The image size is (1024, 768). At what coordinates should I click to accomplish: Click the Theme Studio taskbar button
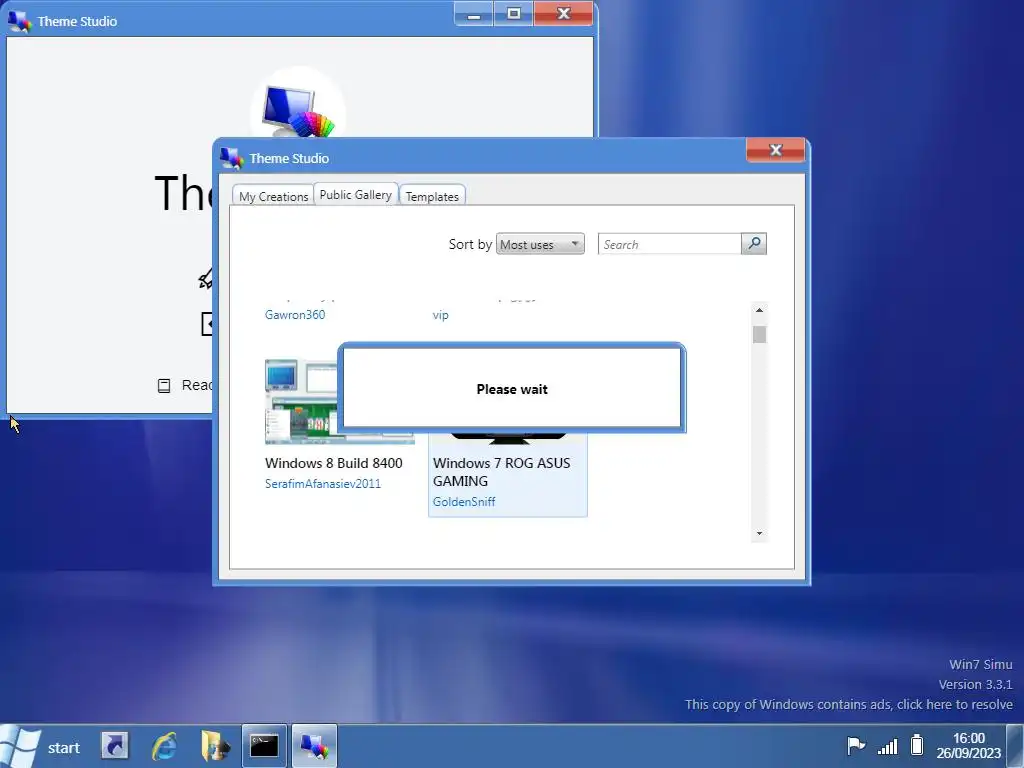point(314,746)
